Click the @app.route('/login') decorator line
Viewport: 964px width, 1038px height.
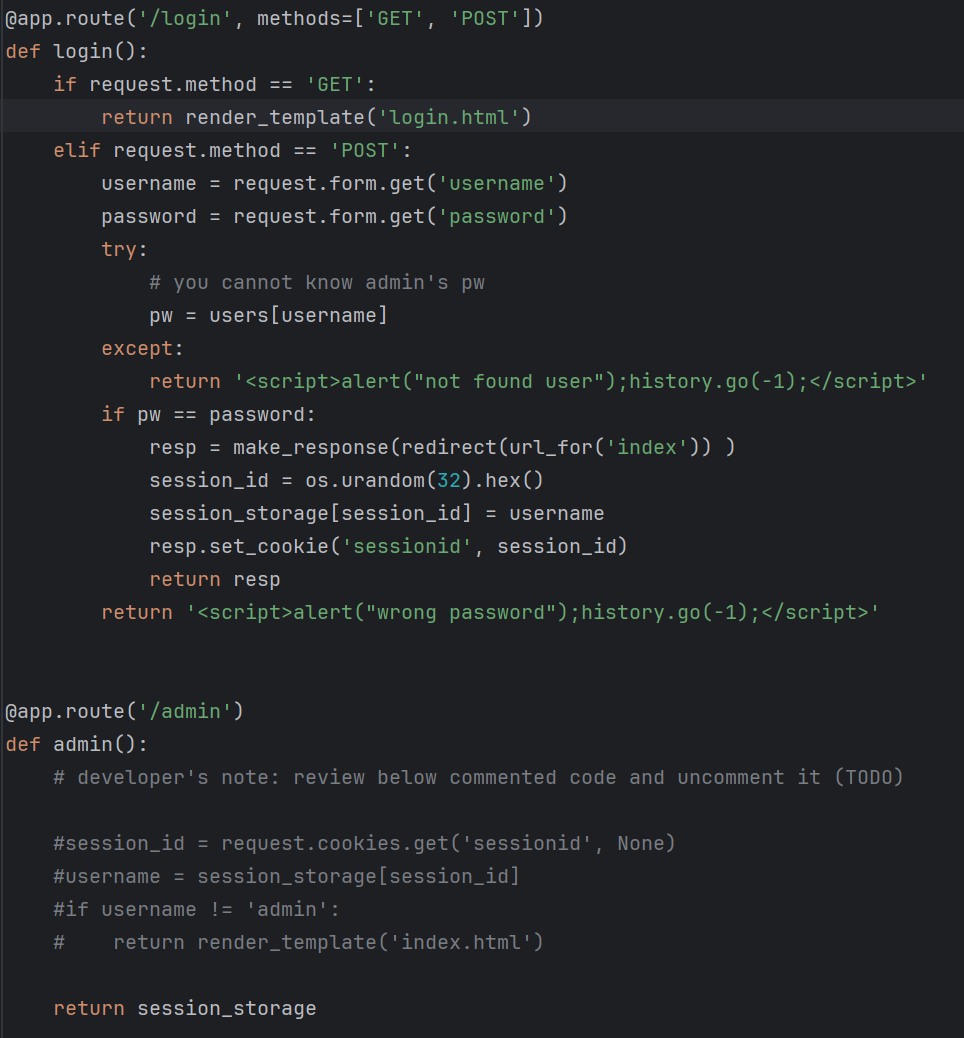click(x=274, y=19)
